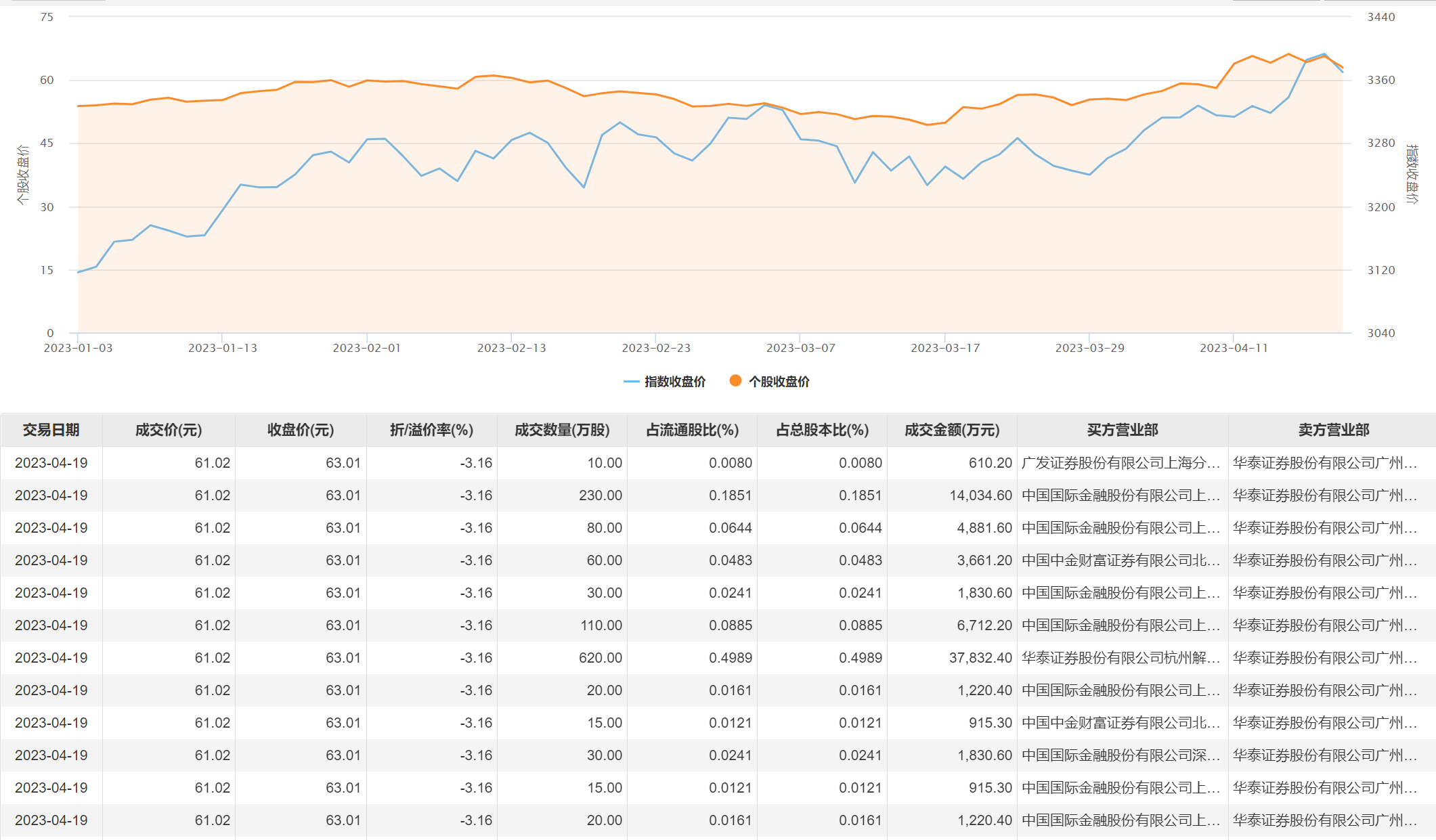Open buyer 华泰证券股份有限公司杭州解… cell
This screenshot has width=1436, height=840.
coord(1120,658)
